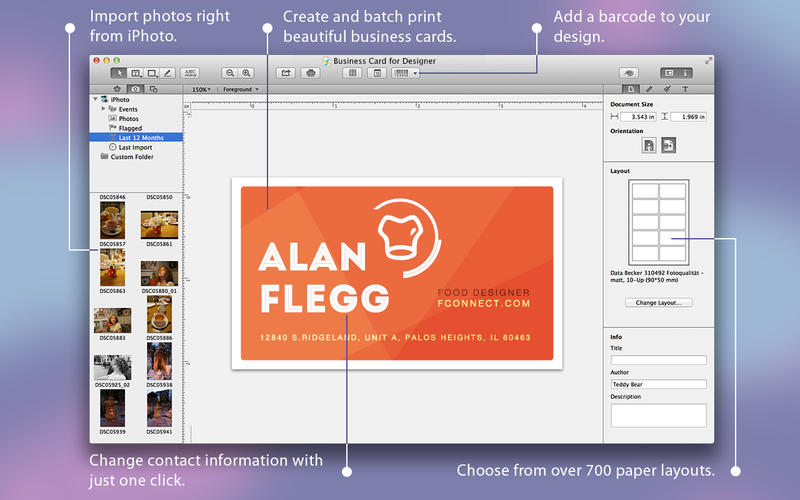Select thumbnail above DSC05939 label

point(112,408)
